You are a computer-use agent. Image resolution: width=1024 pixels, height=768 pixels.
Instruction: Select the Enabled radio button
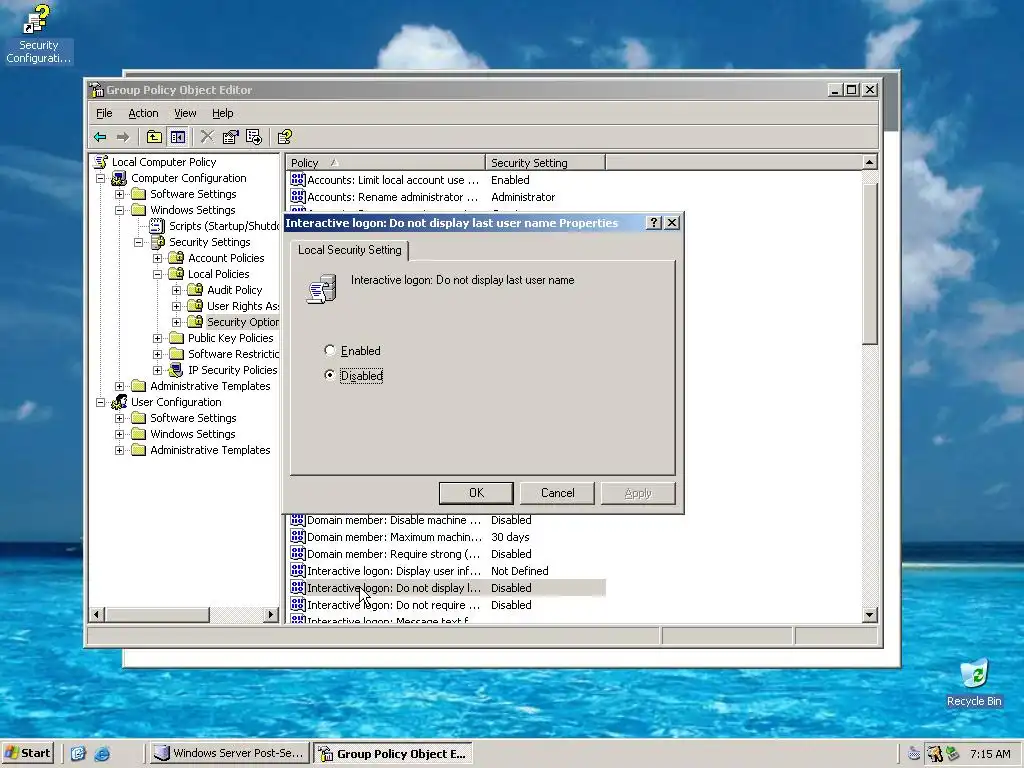(330, 351)
